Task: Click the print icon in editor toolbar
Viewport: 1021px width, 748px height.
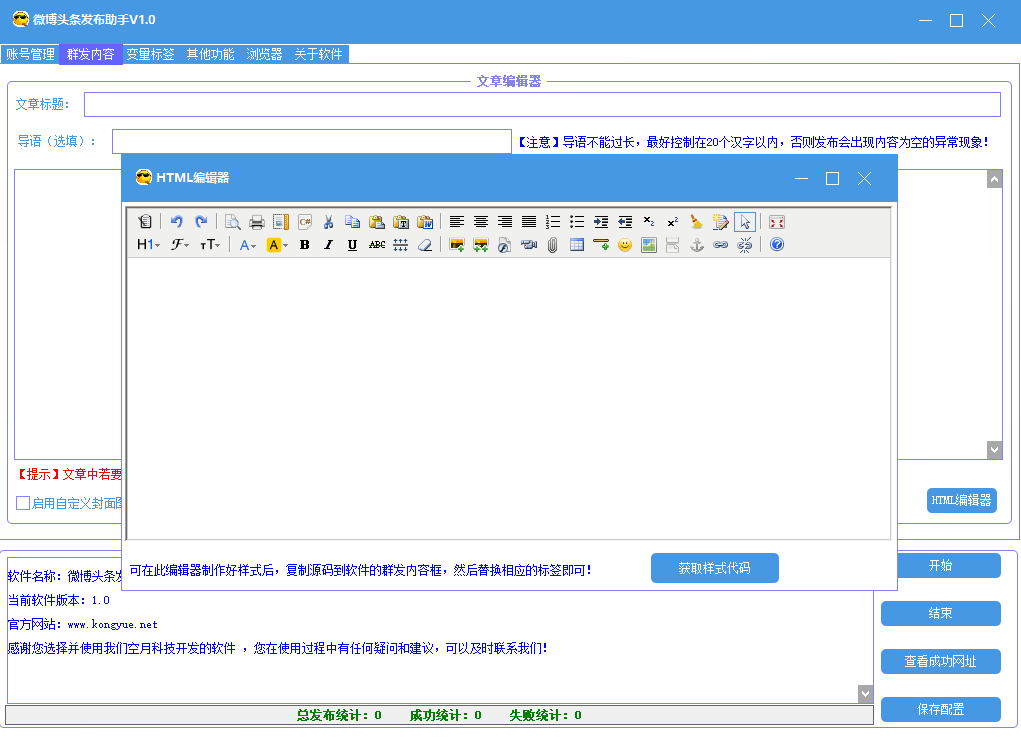Action: pyautogui.click(x=257, y=222)
